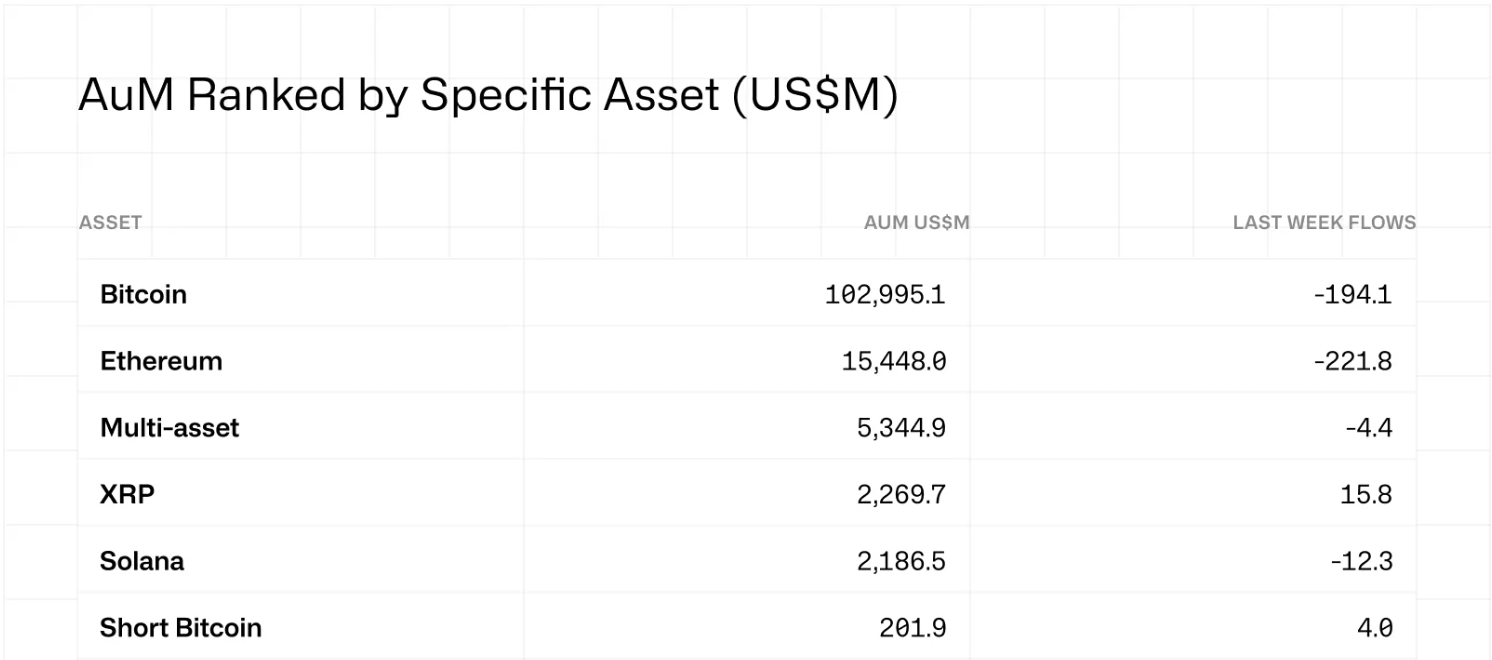Viewport: 1492px width, 660px height.
Task: Click XRP AUM value 2,269.7
Action: [x=901, y=494]
